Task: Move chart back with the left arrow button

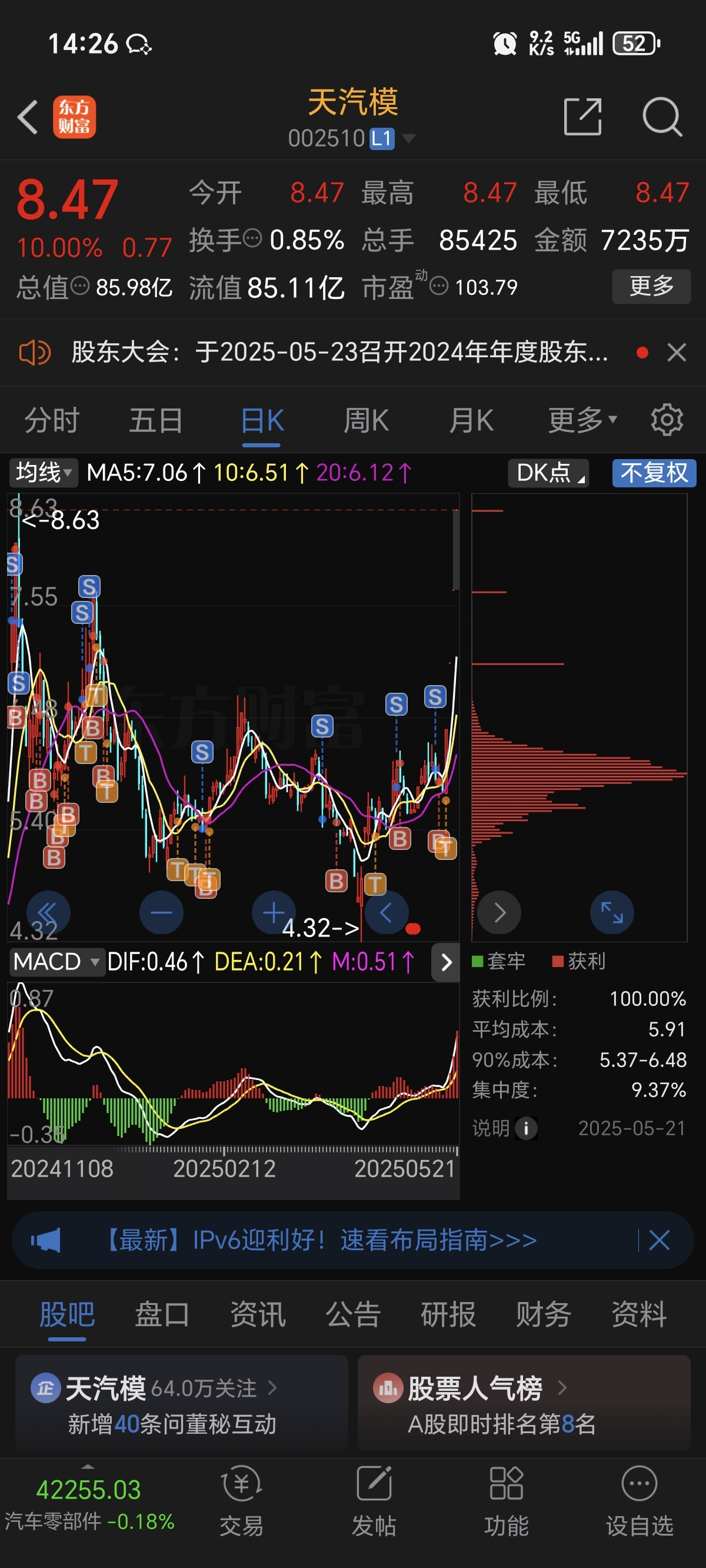Action: tap(387, 912)
